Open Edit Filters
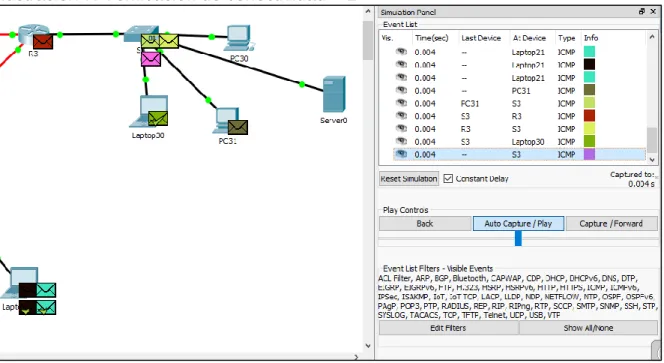This screenshot has width=664, height=363. [448, 328]
